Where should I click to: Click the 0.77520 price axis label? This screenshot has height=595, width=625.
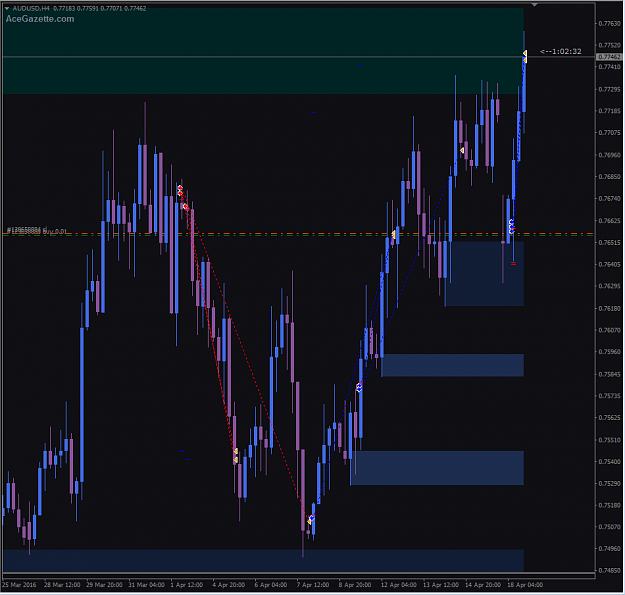[x=609, y=45]
